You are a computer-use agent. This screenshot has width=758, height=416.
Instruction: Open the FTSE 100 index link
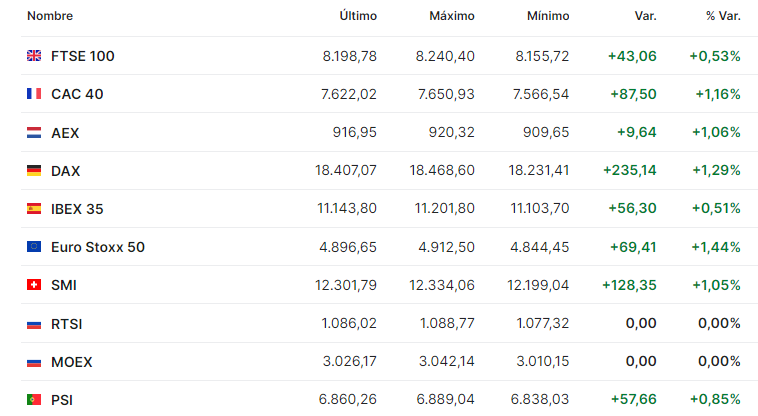83,56
